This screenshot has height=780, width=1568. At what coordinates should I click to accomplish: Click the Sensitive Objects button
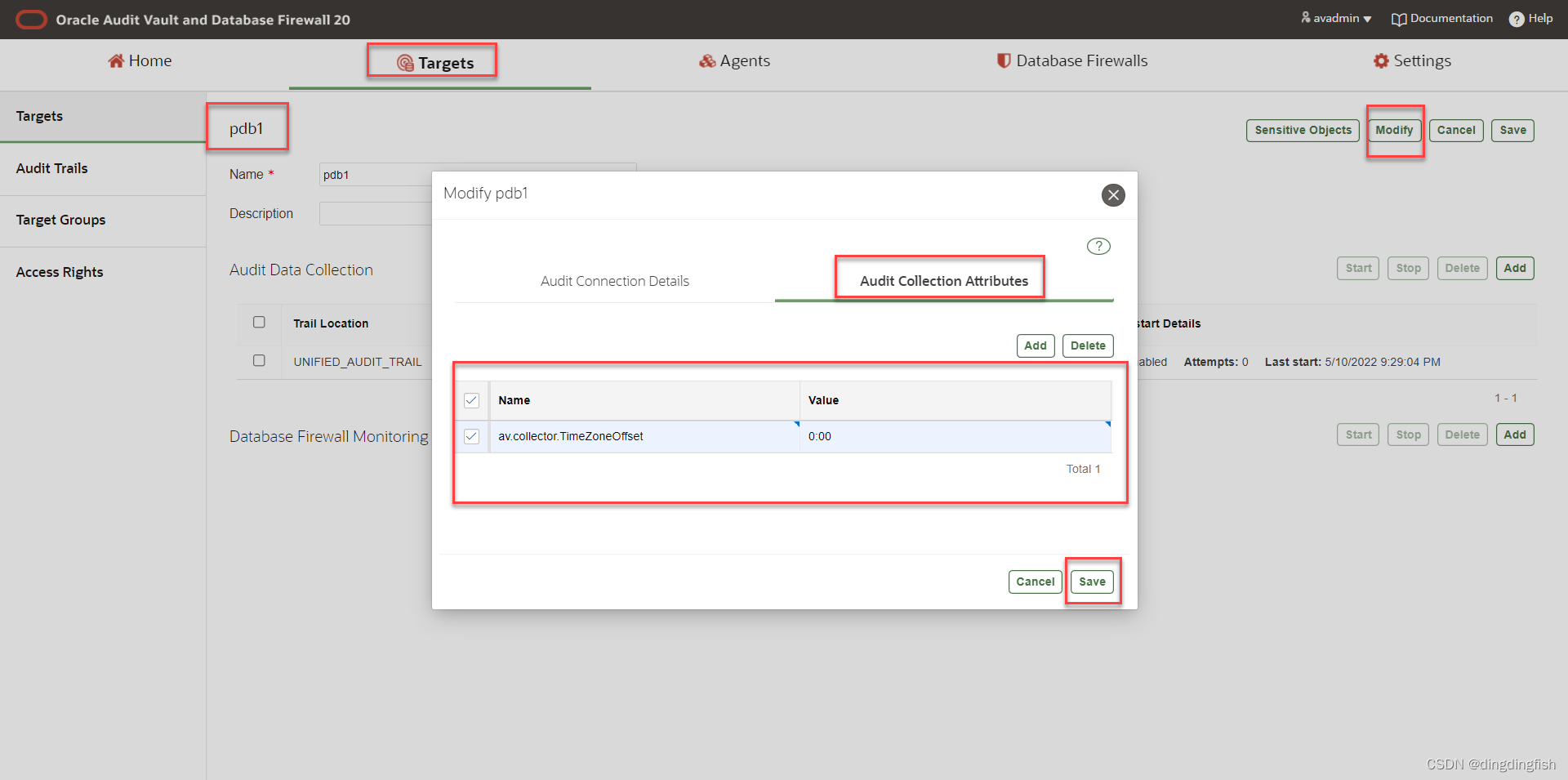point(1303,130)
